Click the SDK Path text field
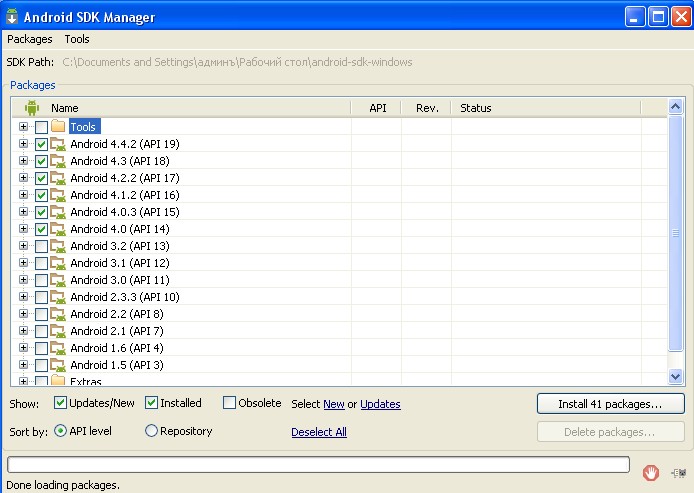The image size is (694, 493). pyautogui.click(x=237, y=62)
